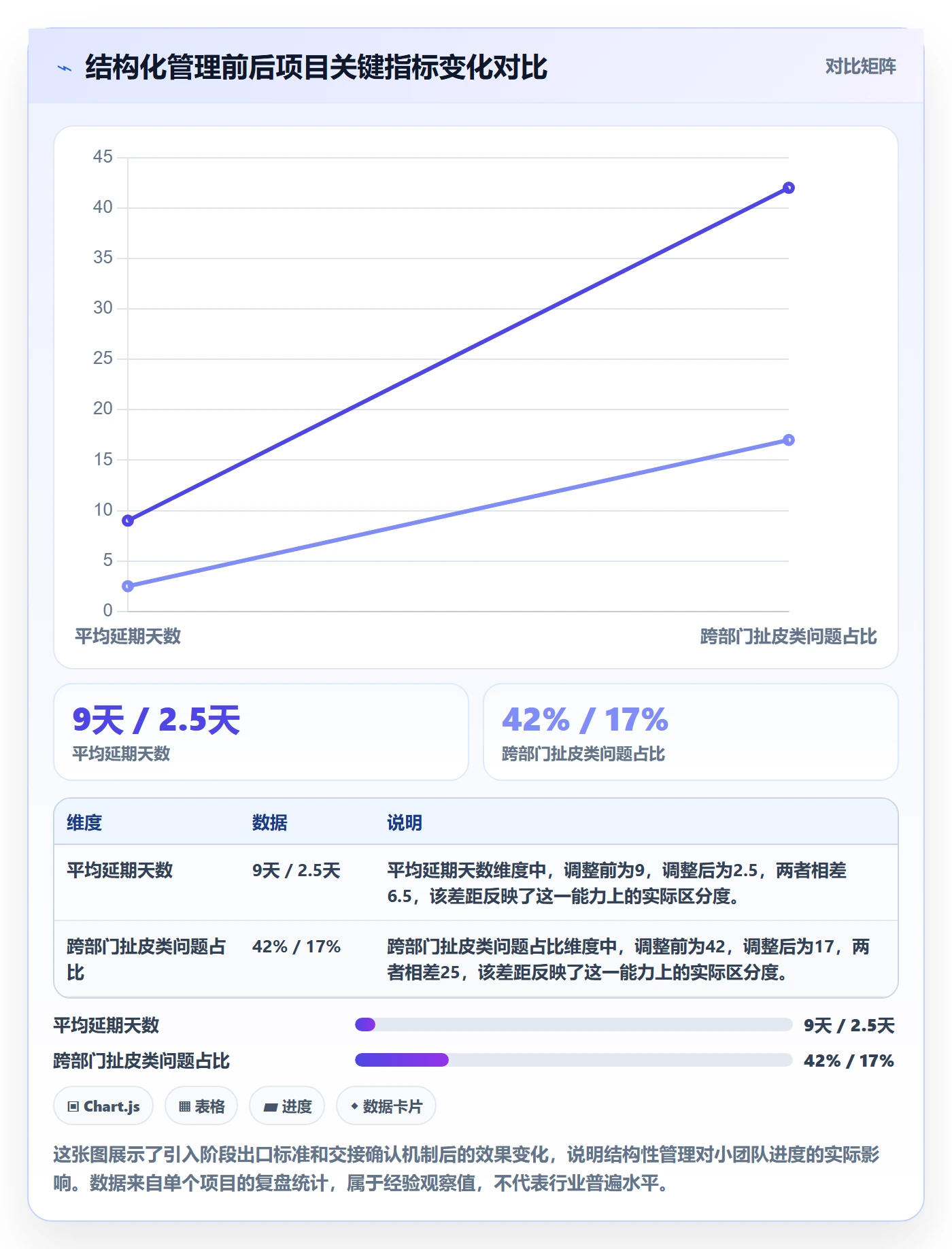The width and height of the screenshot is (952, 1249).
Task: Click the 跨部门扯皮类问题占比 progress row label
Action: (x=141, y=1061)
